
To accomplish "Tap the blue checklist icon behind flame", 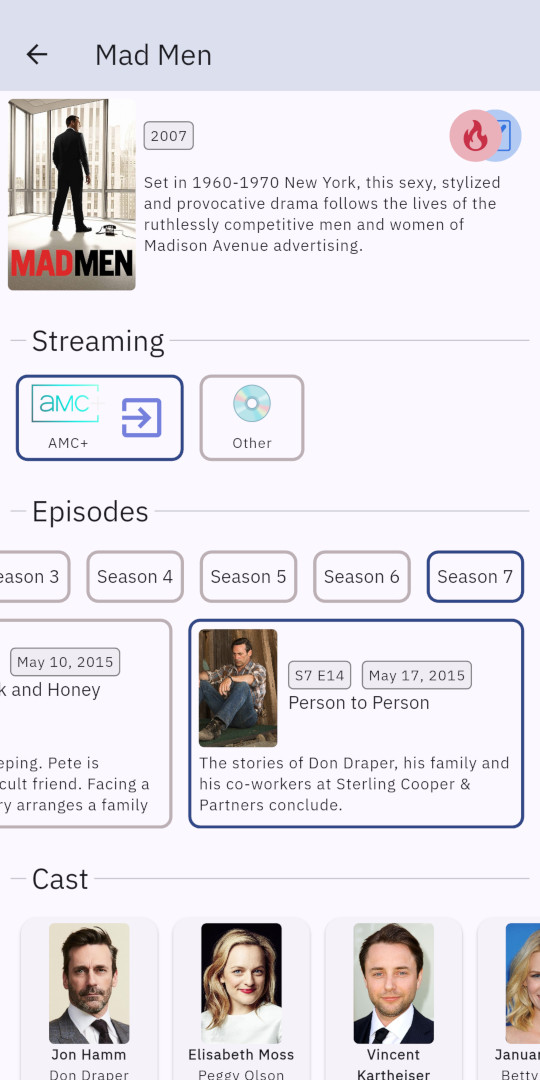I will click(x=508, y=136).
